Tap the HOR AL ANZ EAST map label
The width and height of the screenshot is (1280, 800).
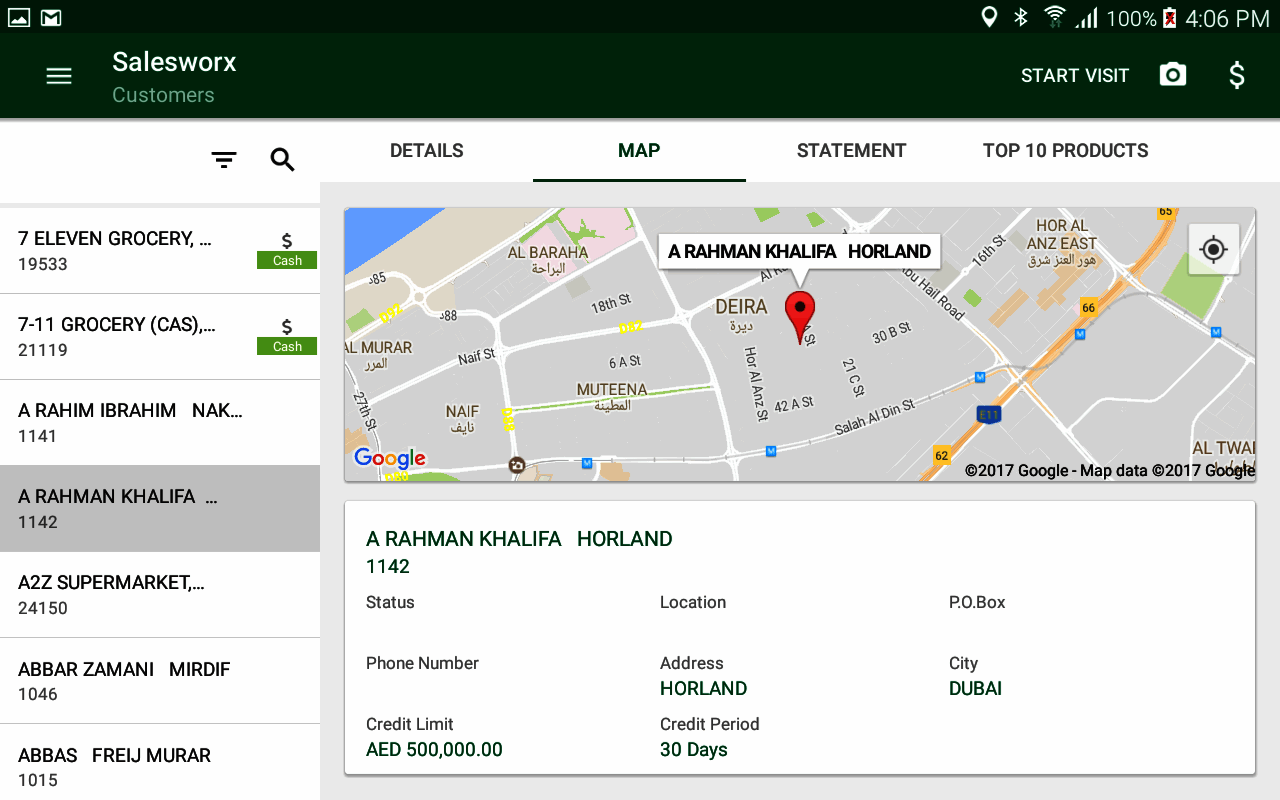pyautogui.click(x=1062, y=235)
